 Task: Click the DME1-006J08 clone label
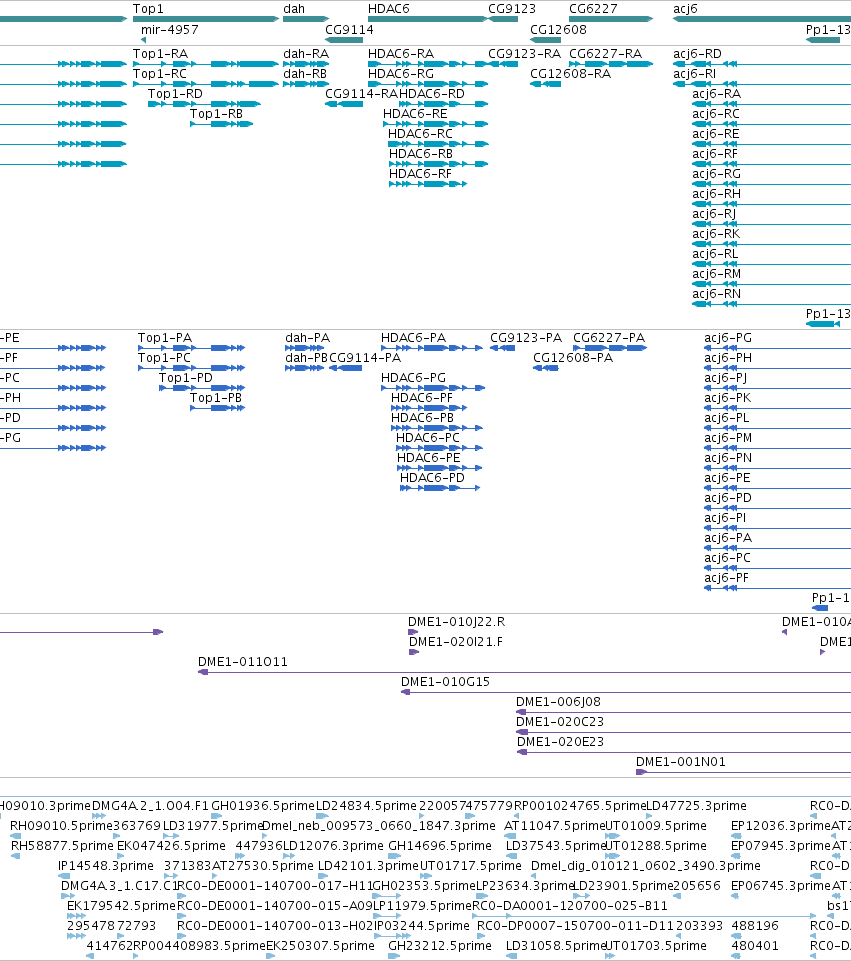[558, 702]
